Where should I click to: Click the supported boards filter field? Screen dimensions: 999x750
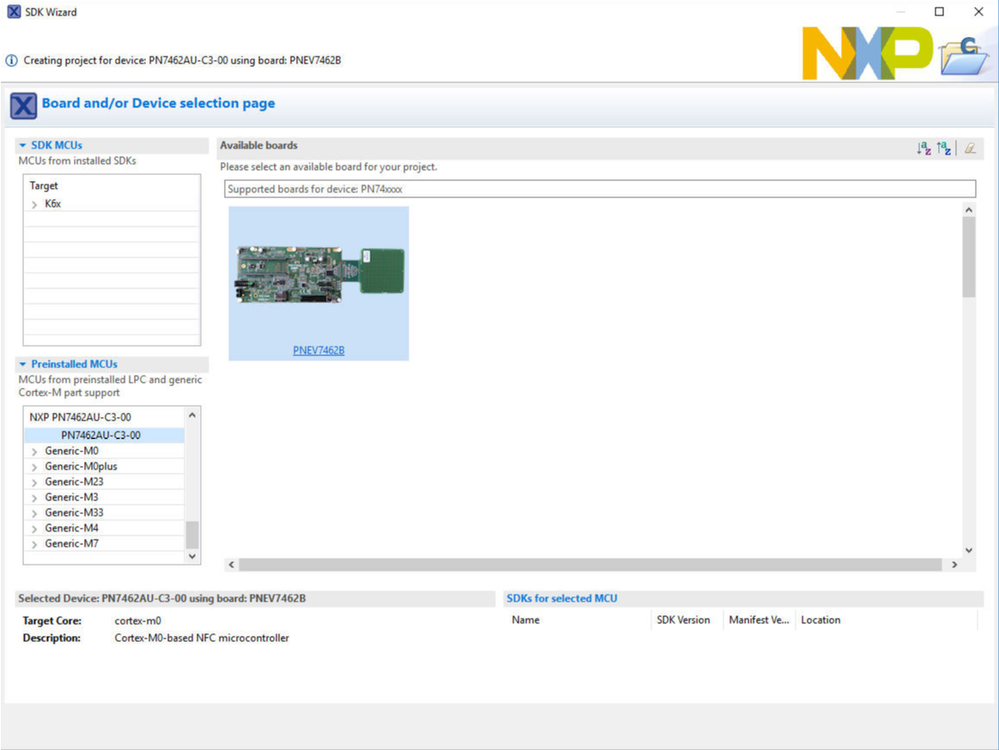(600, 189)
